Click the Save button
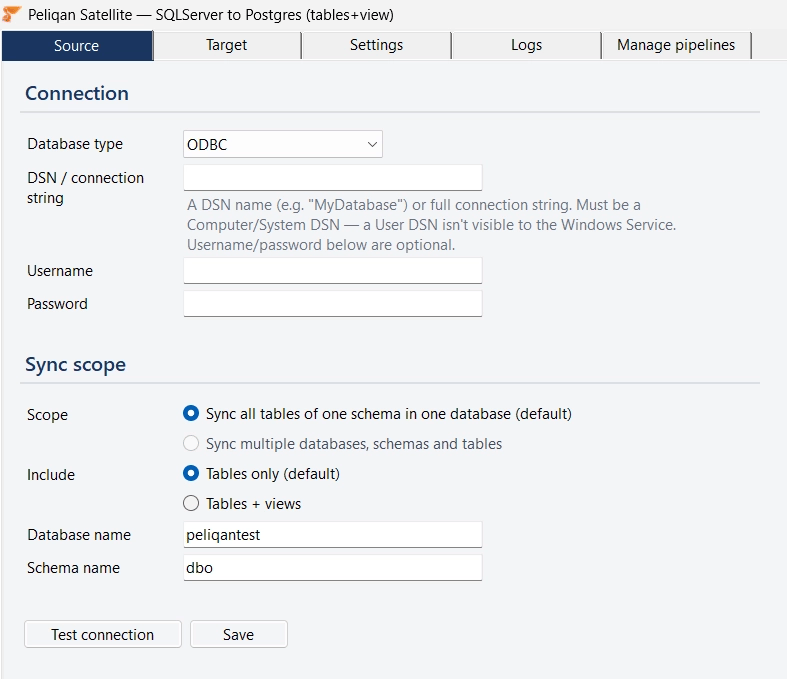787x679 pixels. [238, 634]
